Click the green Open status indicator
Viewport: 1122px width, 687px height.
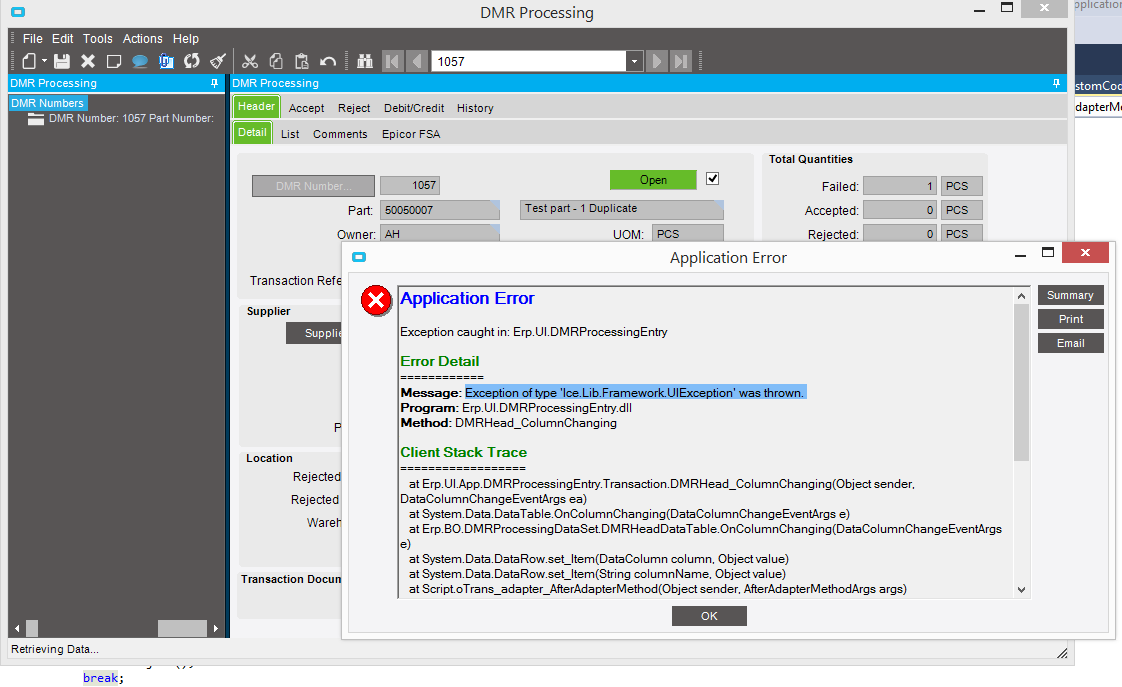653,180
